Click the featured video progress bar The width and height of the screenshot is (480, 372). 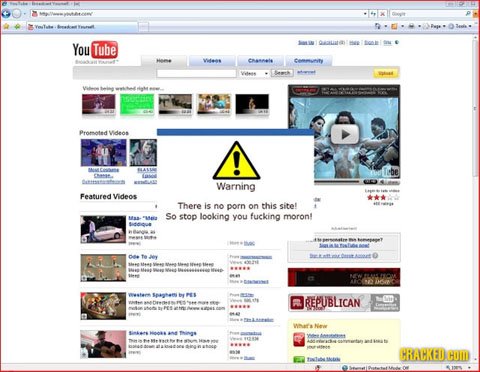[338, 182]
